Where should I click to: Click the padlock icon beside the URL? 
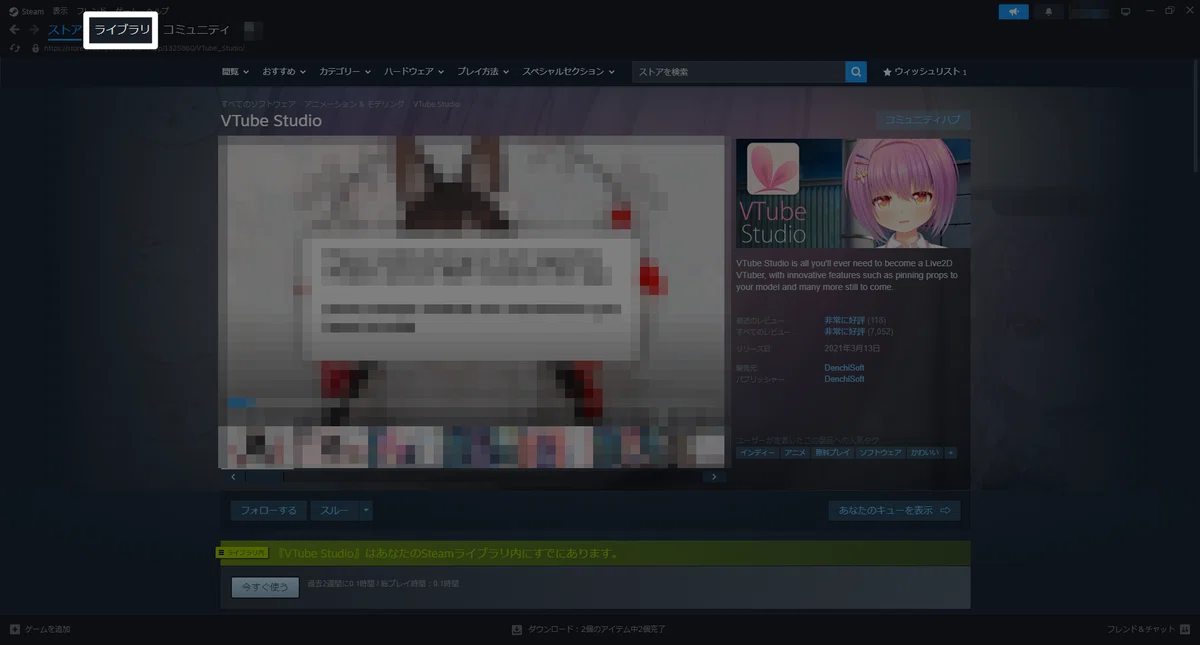(35, 47)
